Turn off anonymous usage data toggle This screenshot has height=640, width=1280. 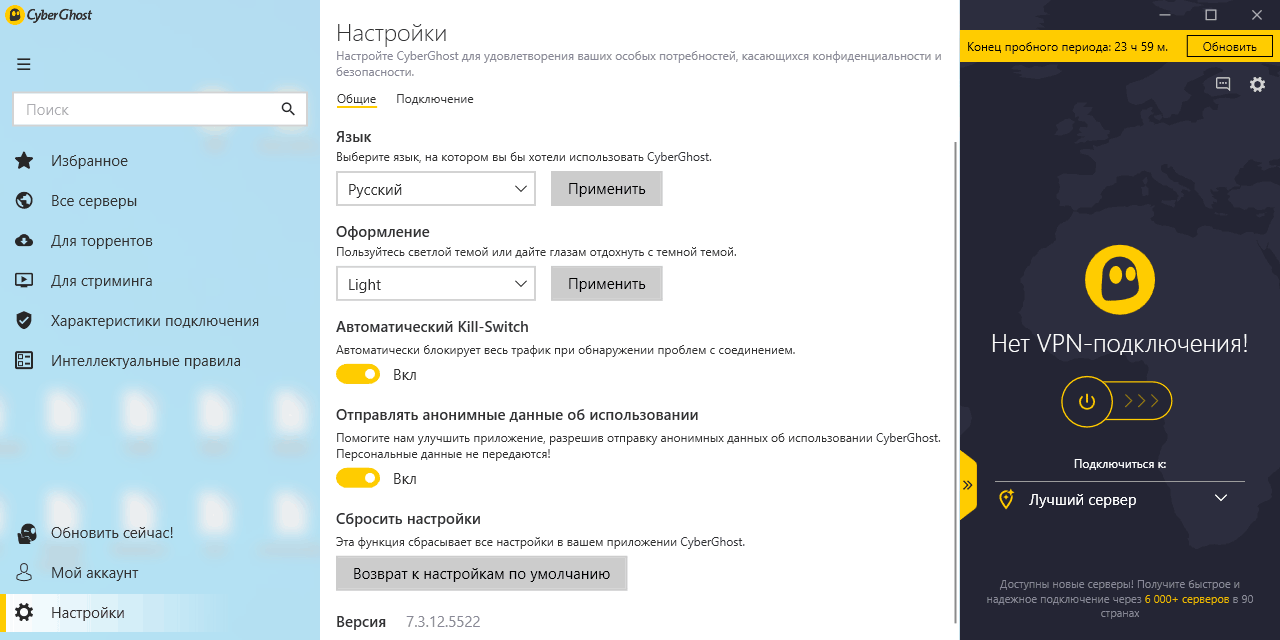coord(358,478)
